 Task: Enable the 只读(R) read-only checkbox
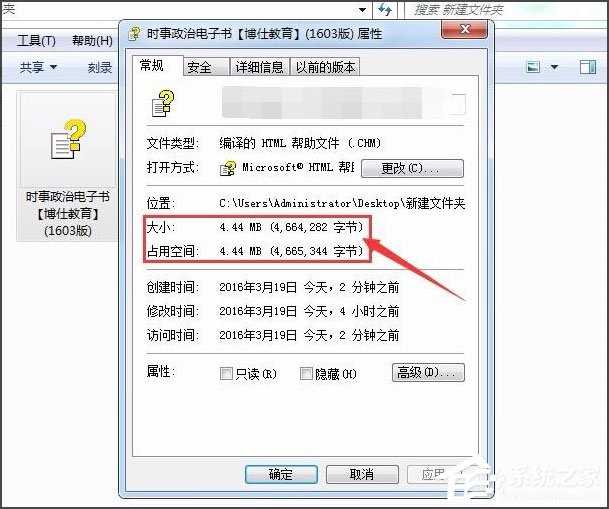tap(226, 373)
